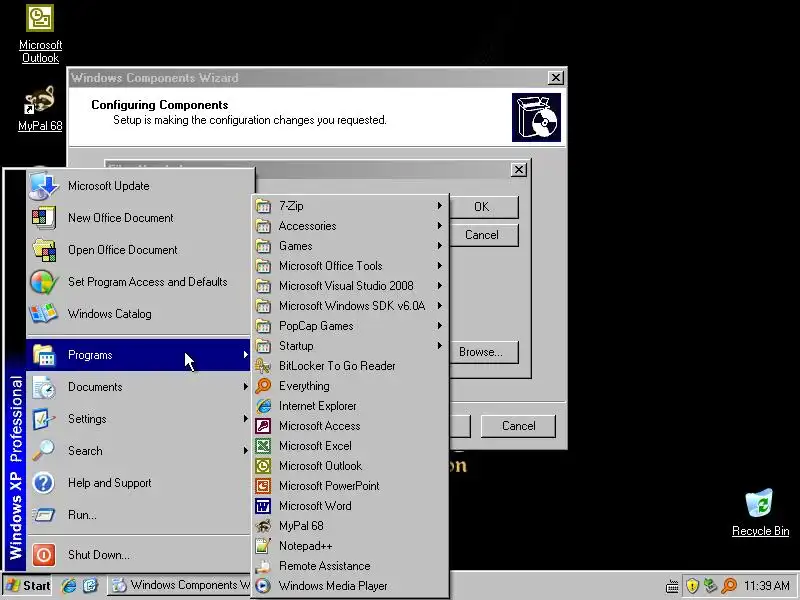Click the Open Office Document icon

[44, 250]
